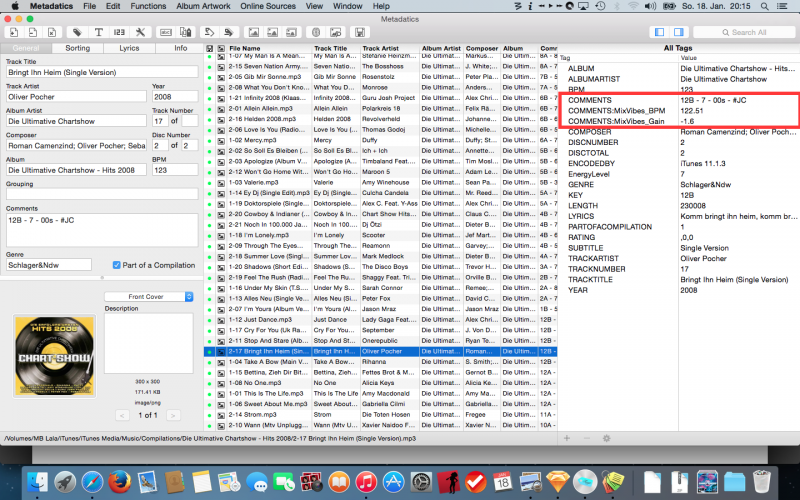Click the add artwork picture icon

point(254,32)
